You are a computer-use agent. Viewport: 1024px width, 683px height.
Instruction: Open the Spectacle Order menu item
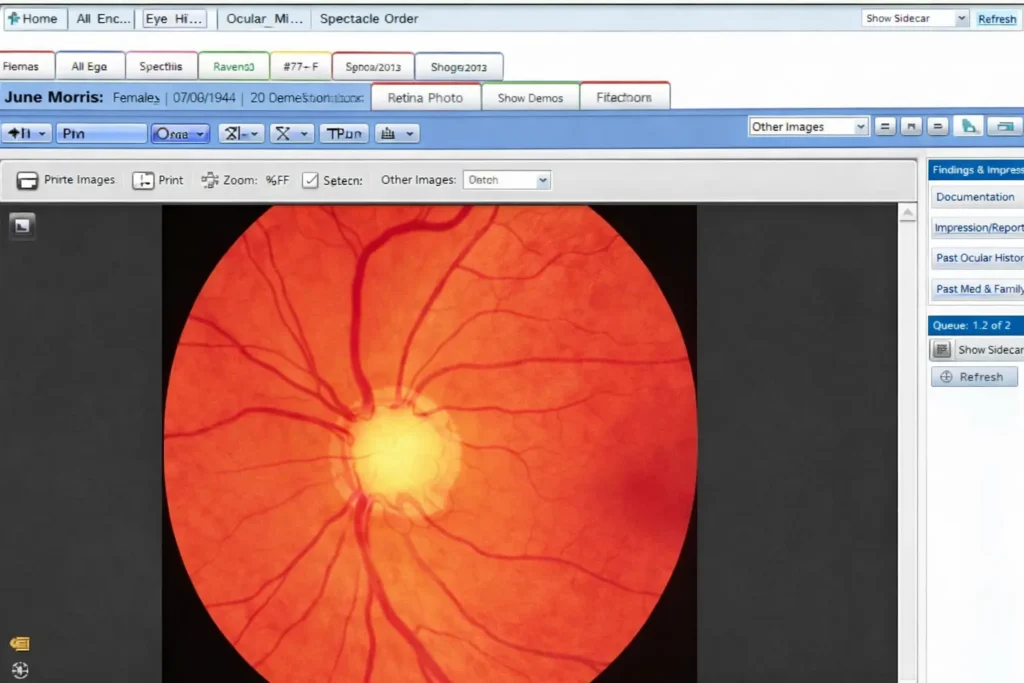[369, 18]
